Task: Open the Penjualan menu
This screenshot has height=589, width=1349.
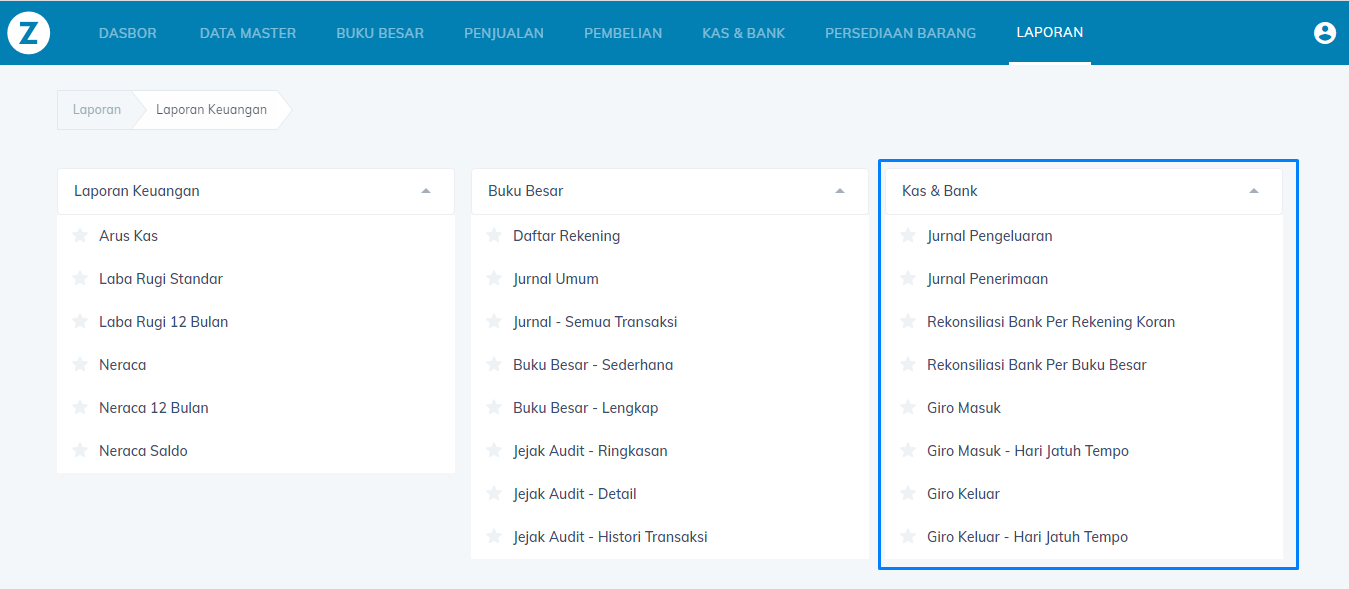Action: (x=504, y=33)
